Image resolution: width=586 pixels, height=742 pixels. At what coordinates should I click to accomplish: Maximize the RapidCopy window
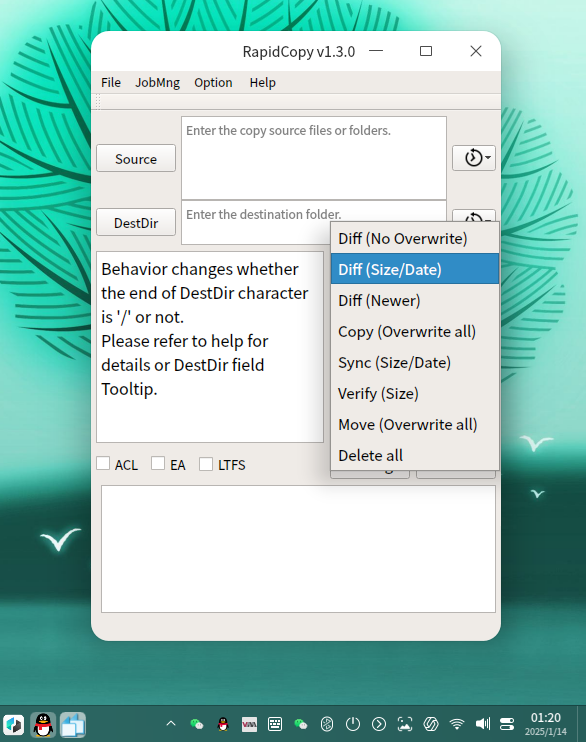point(426,51)
